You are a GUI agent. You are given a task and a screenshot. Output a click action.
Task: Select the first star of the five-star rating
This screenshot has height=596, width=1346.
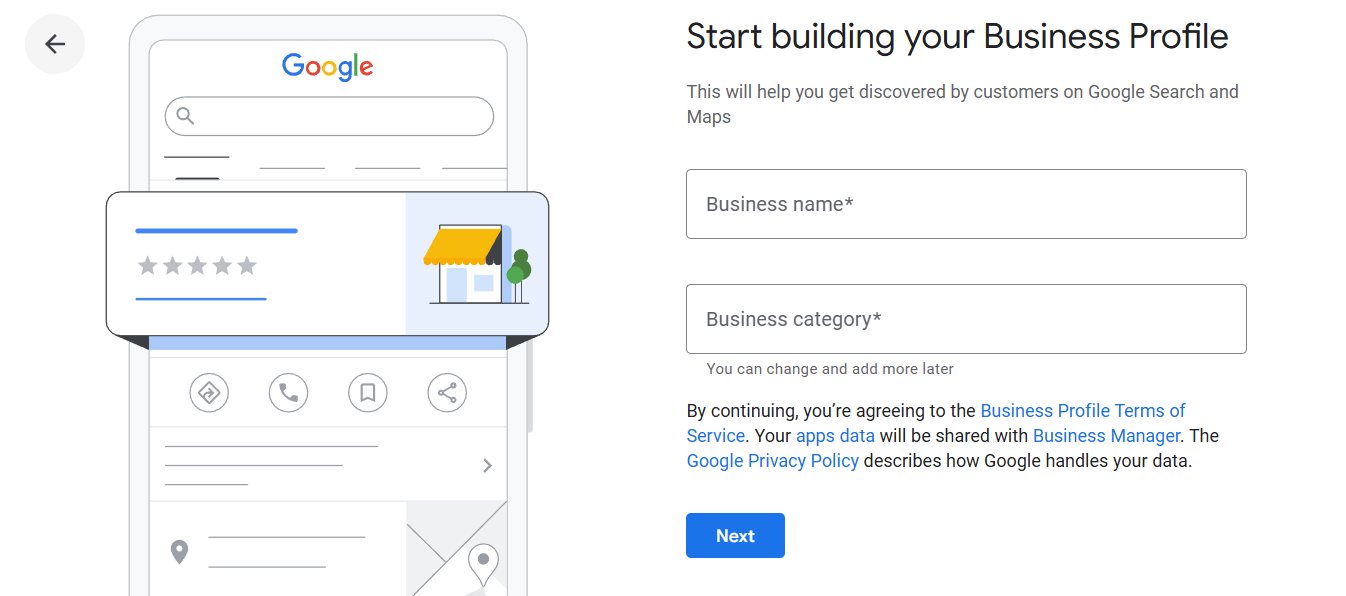tap(148, 265)
